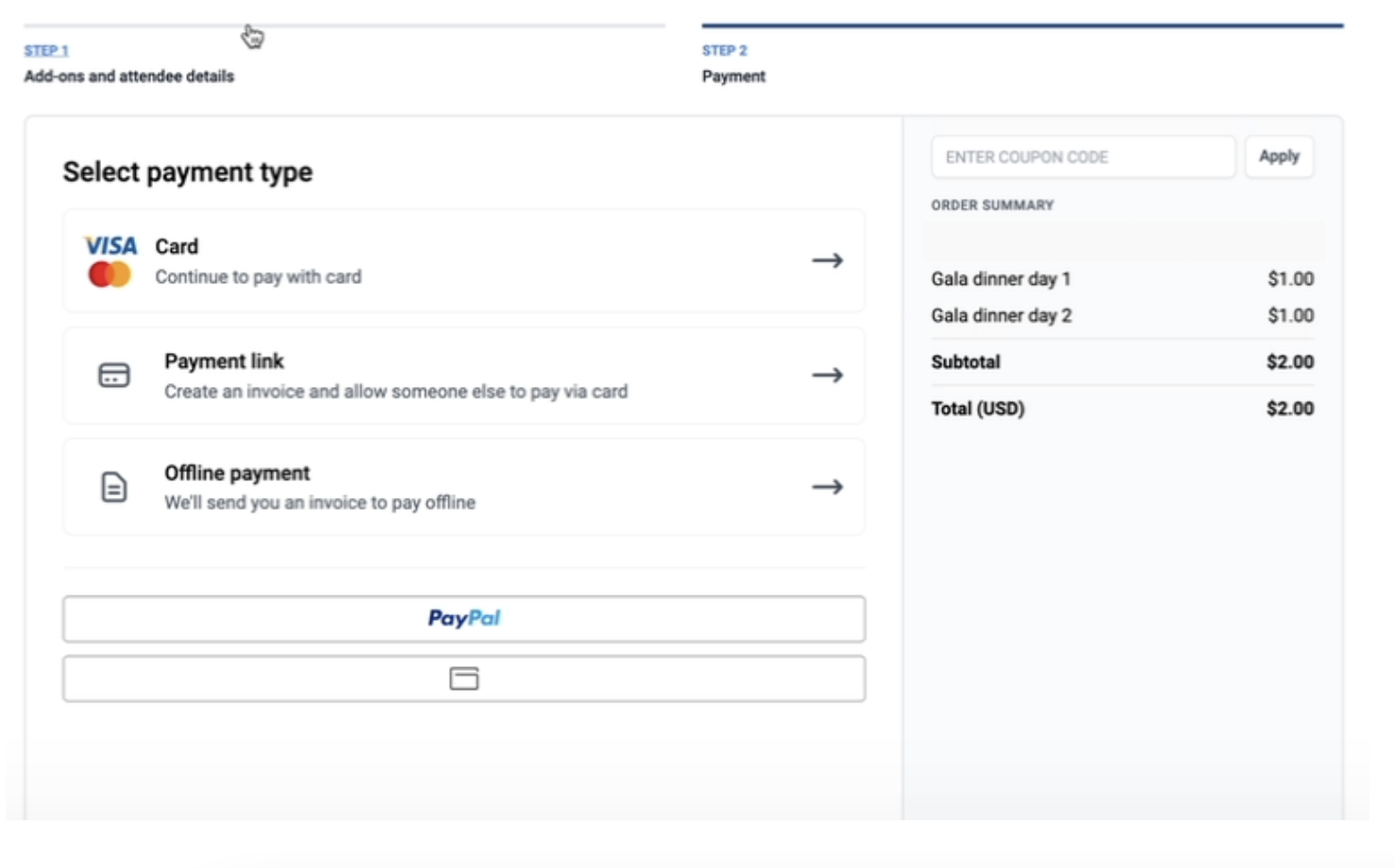1395x868 pixels.
Task: Choose Card payment title
Action: click(x=176, y=246)
